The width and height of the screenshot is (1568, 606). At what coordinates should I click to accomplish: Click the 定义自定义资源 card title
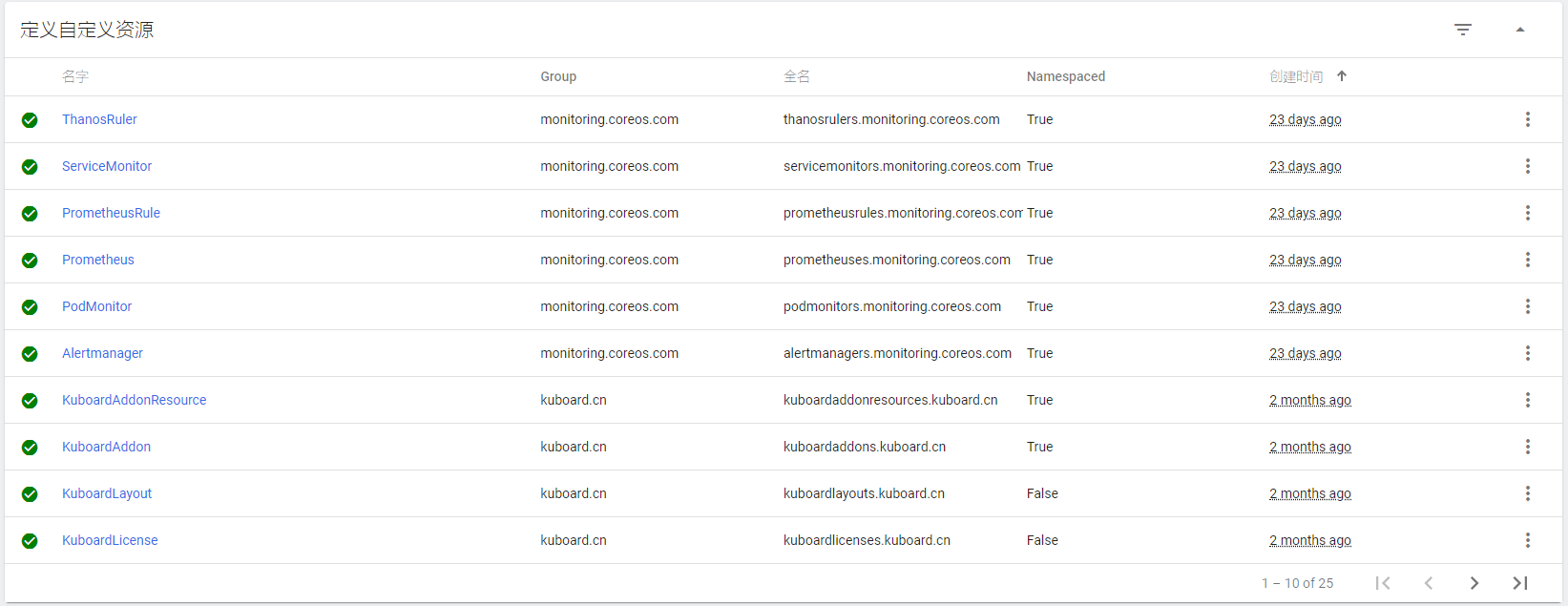87,30
